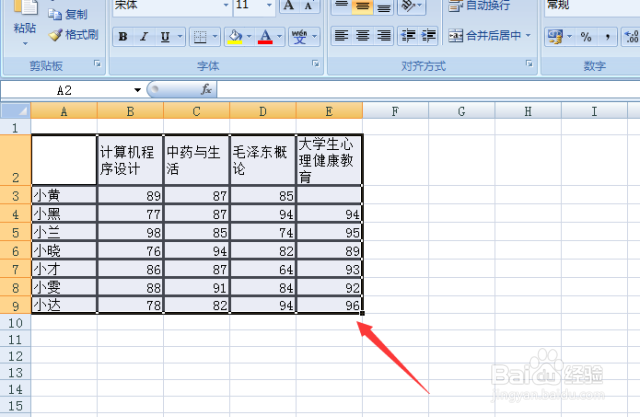Click the Decrease Font Size A icon
Screen dimensions: 640x417
[309, 6]
